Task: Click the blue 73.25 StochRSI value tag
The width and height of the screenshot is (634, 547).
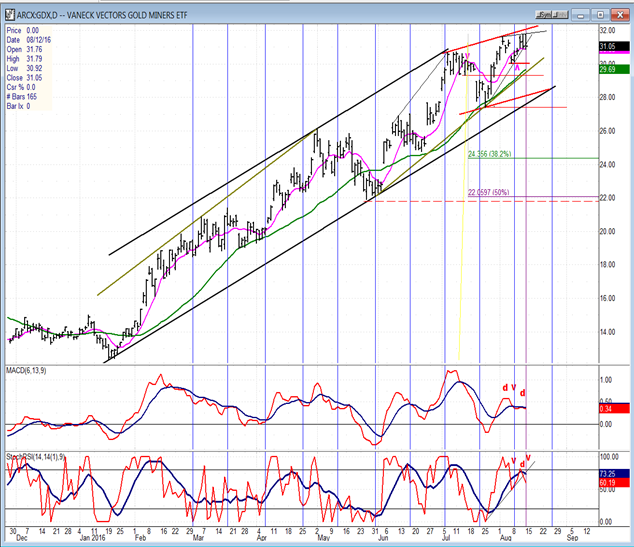Action: point(614,474)
